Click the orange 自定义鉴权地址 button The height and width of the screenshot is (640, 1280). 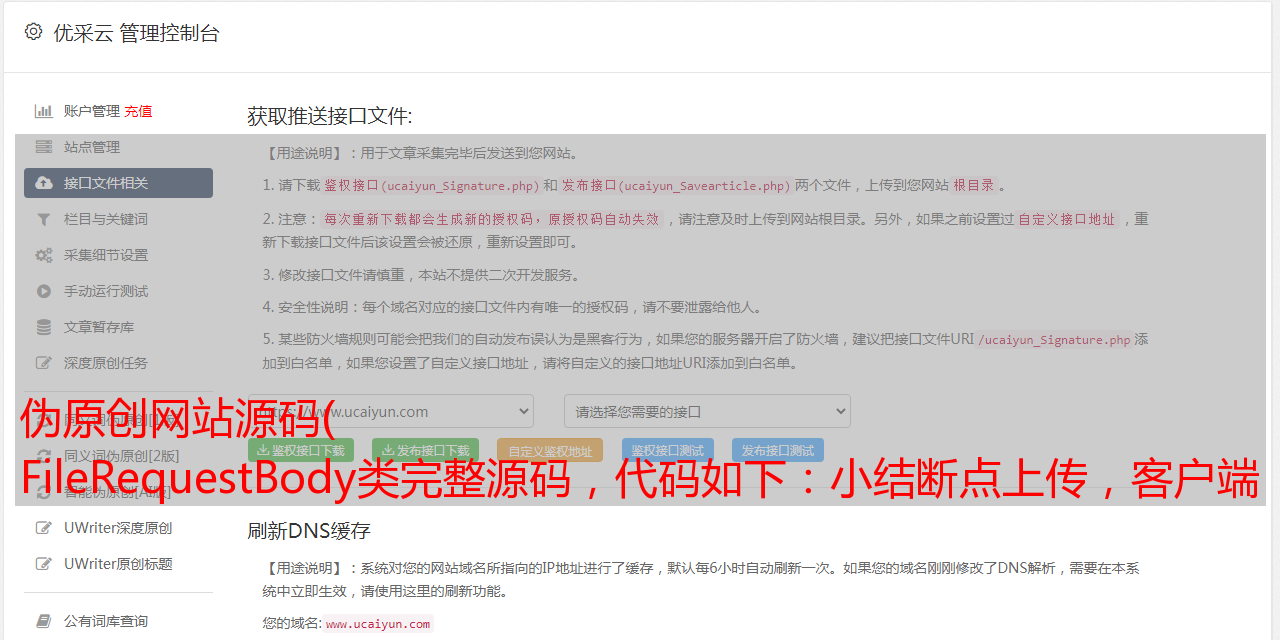[x=550, y=451]
